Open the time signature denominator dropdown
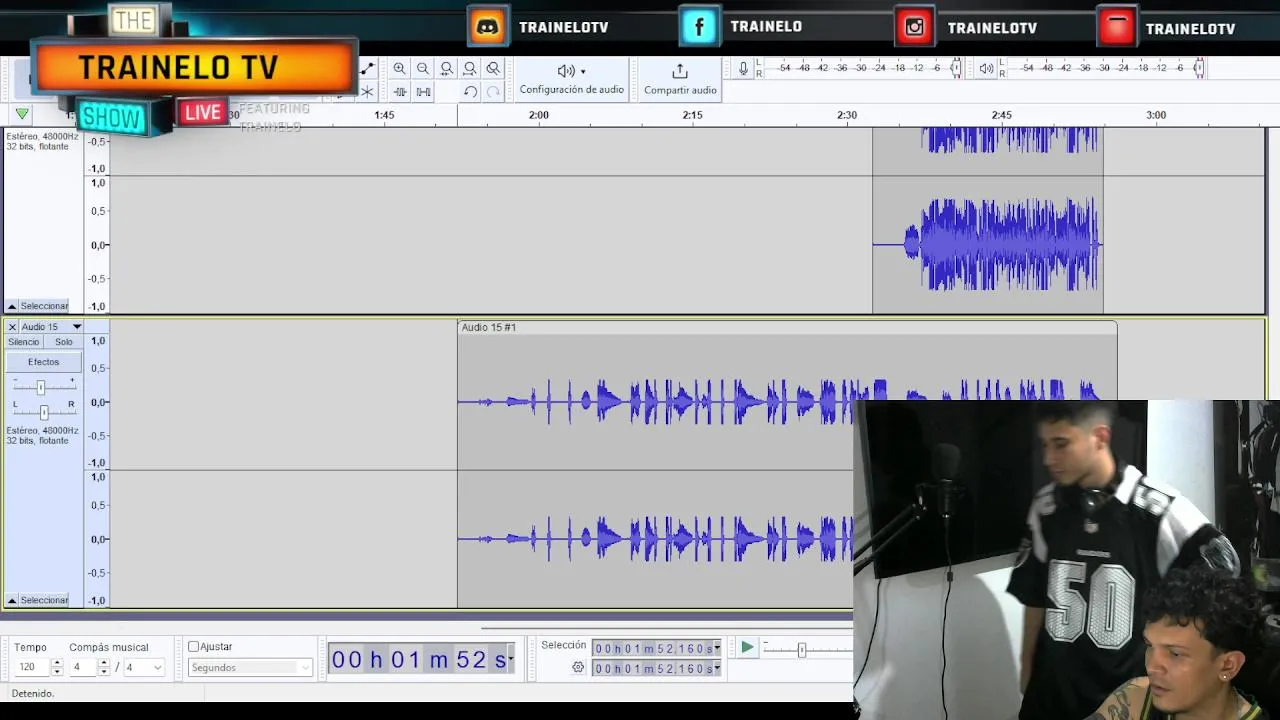This screenshot has width=1280, height=720. pos(144,667)
